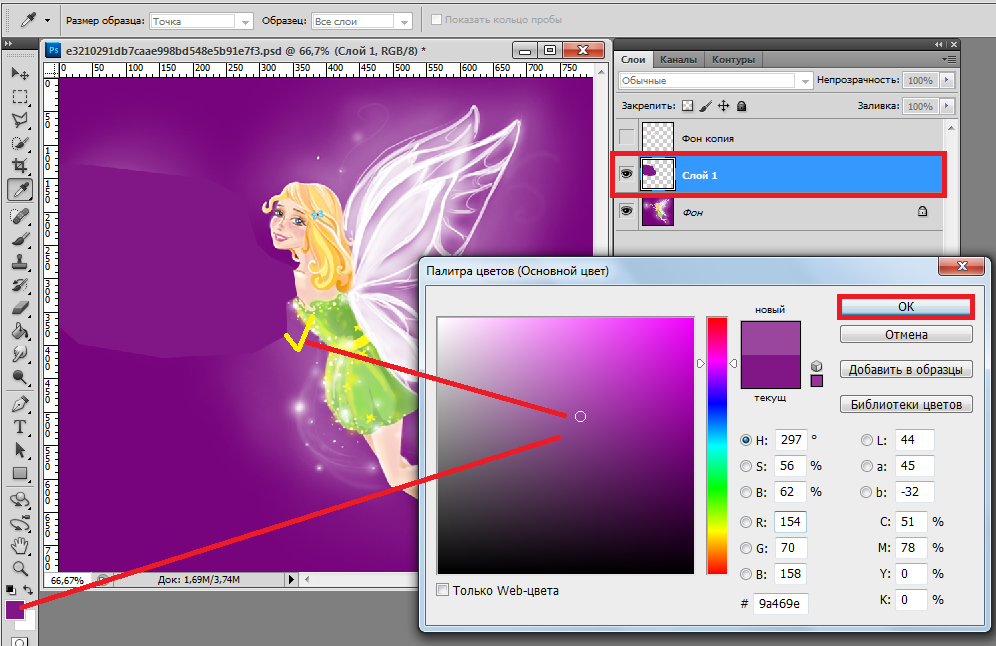Enable Только Web-цвета checkbox

(443, 590)
